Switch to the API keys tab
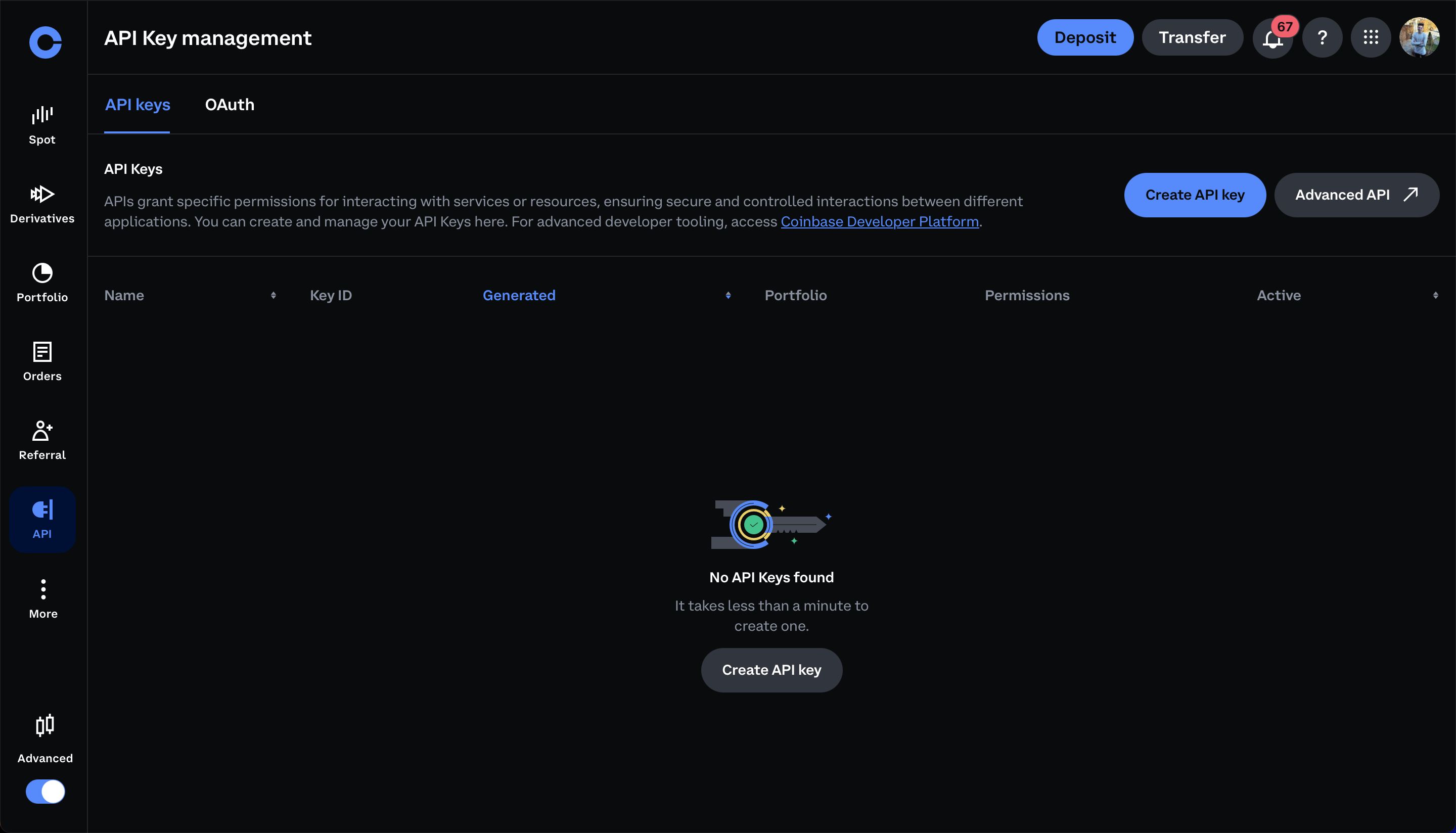 (x=138, y=105)
